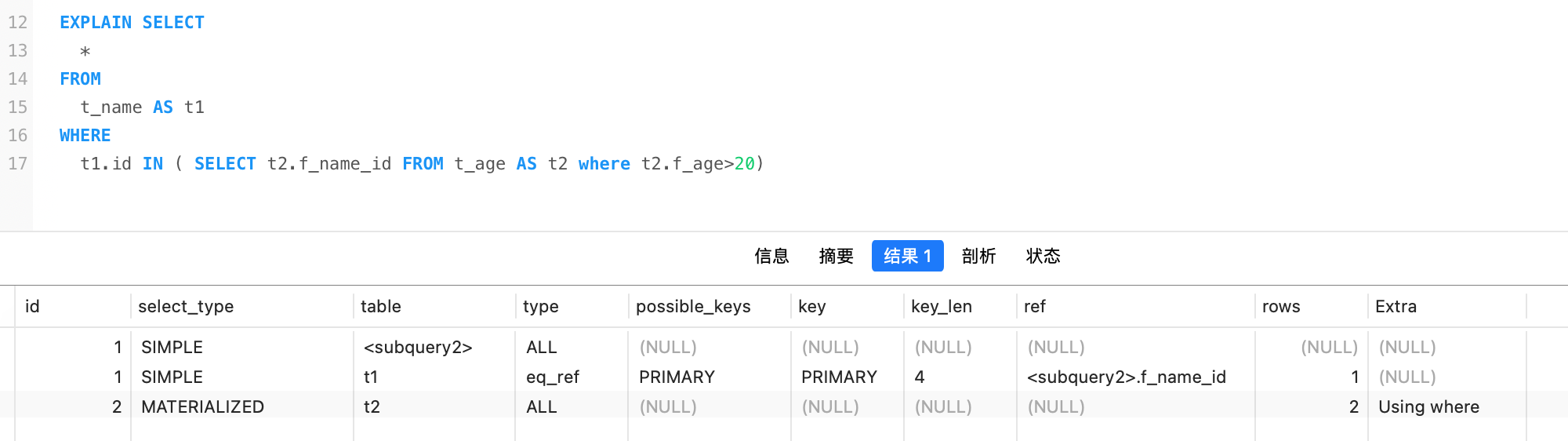Click the EXPLAIN keyword in the editor
The height and width of the screenshot is (441, 1568).
tap(96, 23)
